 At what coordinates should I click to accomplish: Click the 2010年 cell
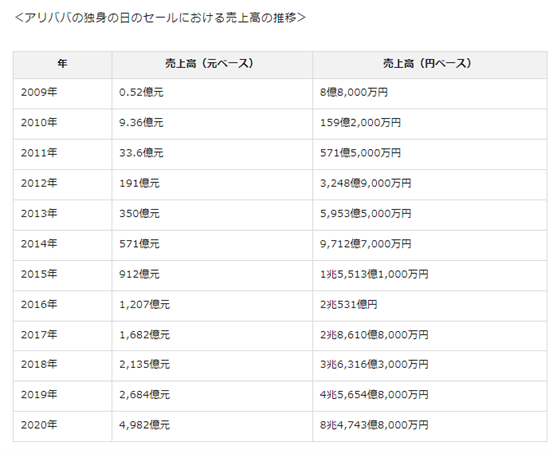point(62,124)
